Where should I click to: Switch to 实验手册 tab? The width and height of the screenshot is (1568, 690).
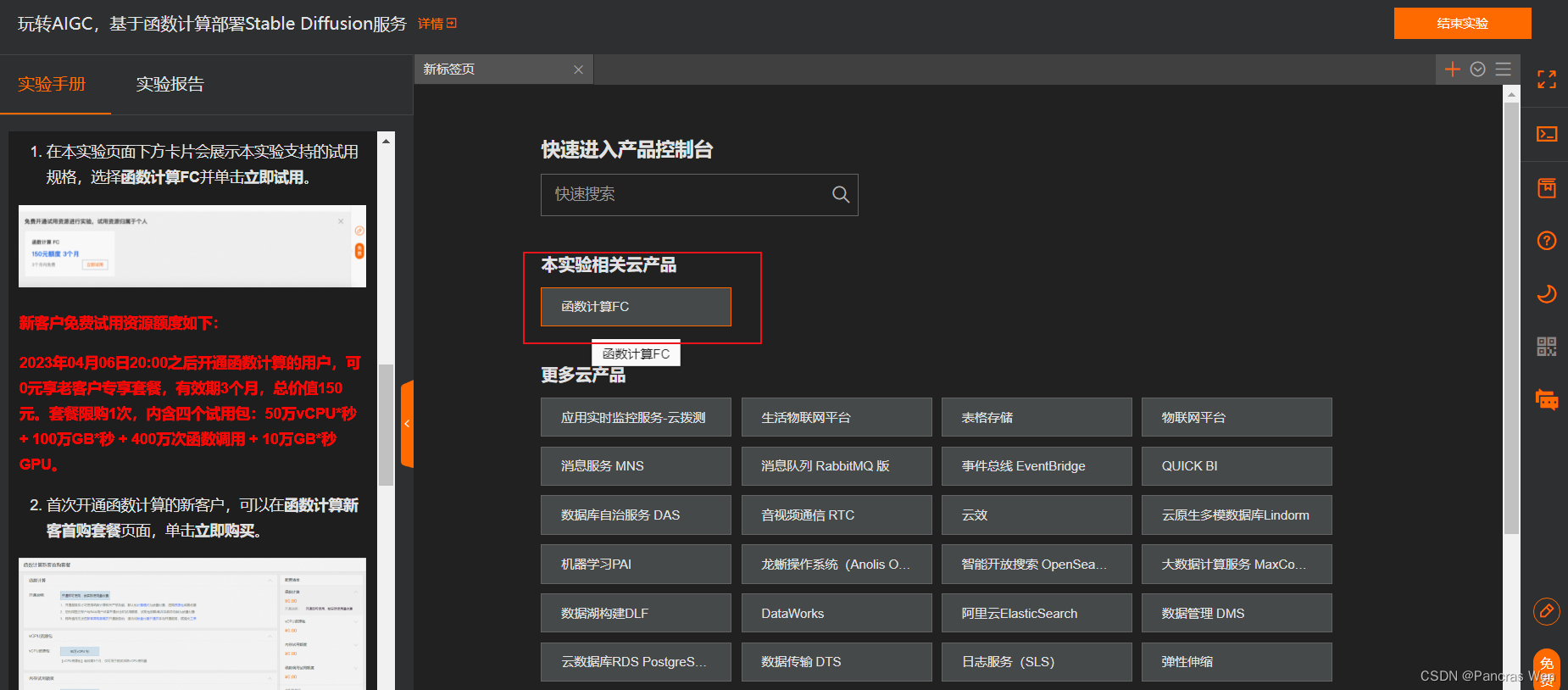(x=52, y=84)
